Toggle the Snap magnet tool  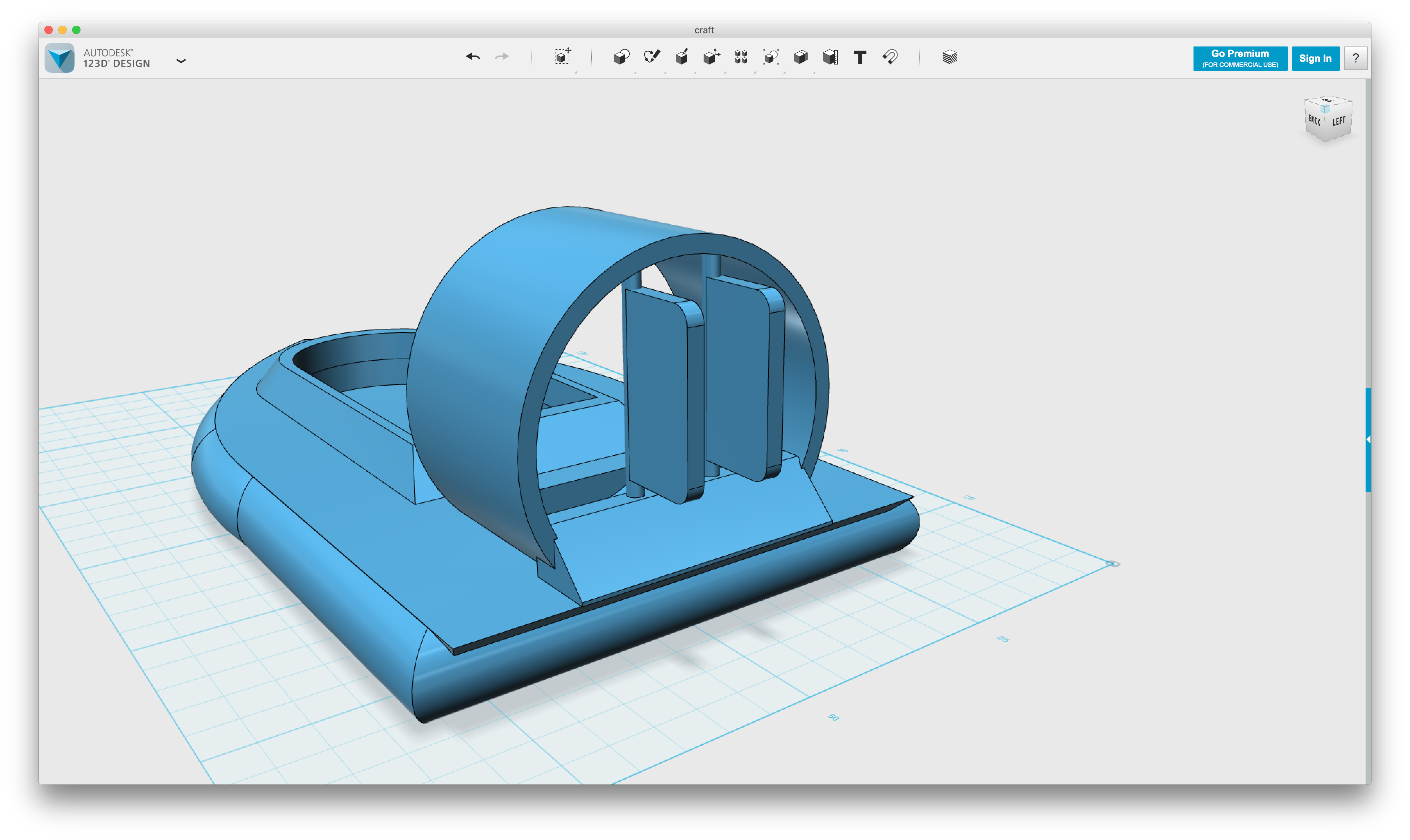pyautogui.click(x=890, y=57)
